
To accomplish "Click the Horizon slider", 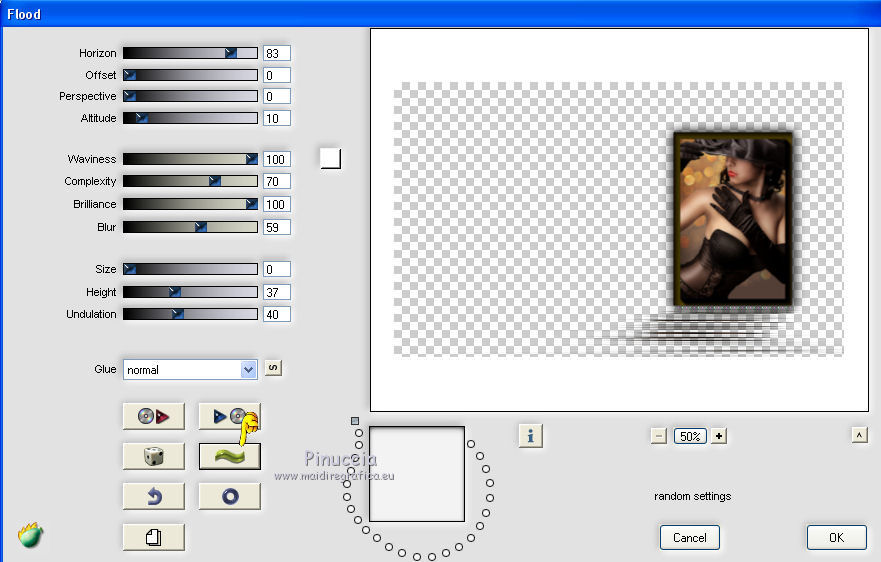I will (190, 53).
